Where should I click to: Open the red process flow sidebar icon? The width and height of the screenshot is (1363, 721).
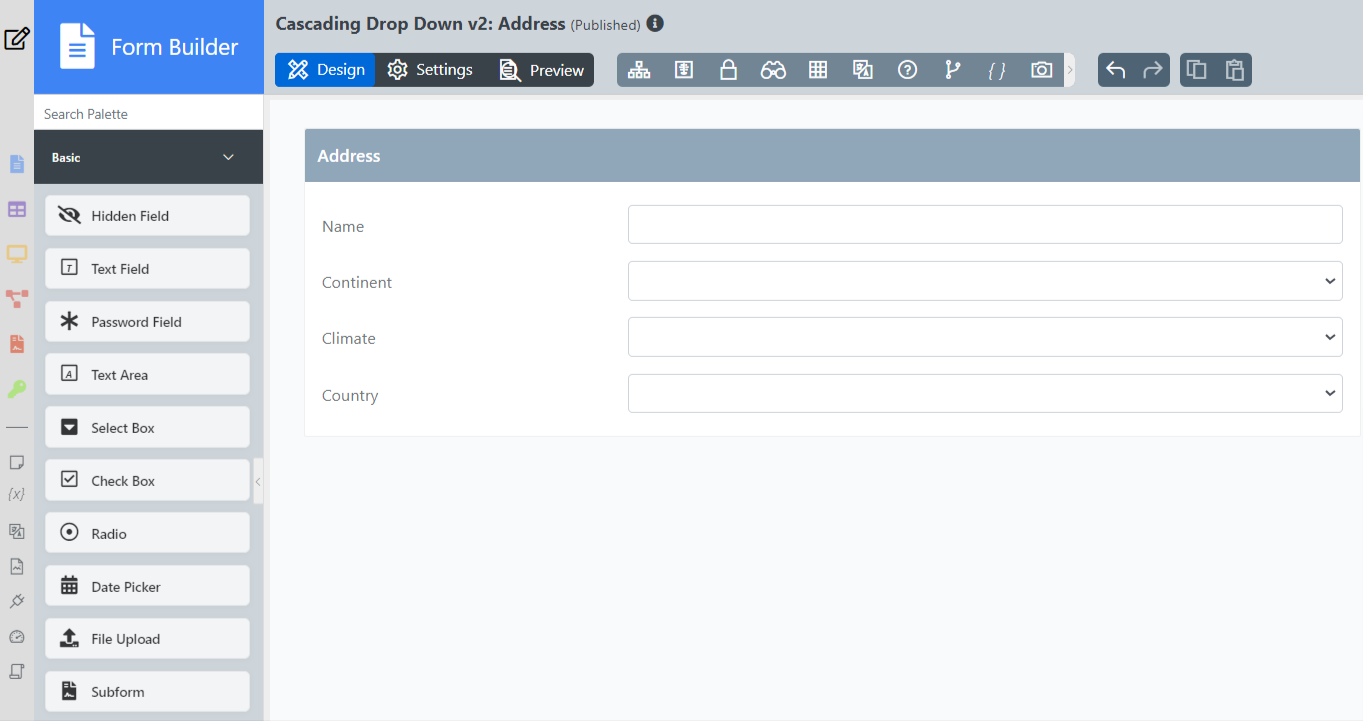(x=17, y=299)
